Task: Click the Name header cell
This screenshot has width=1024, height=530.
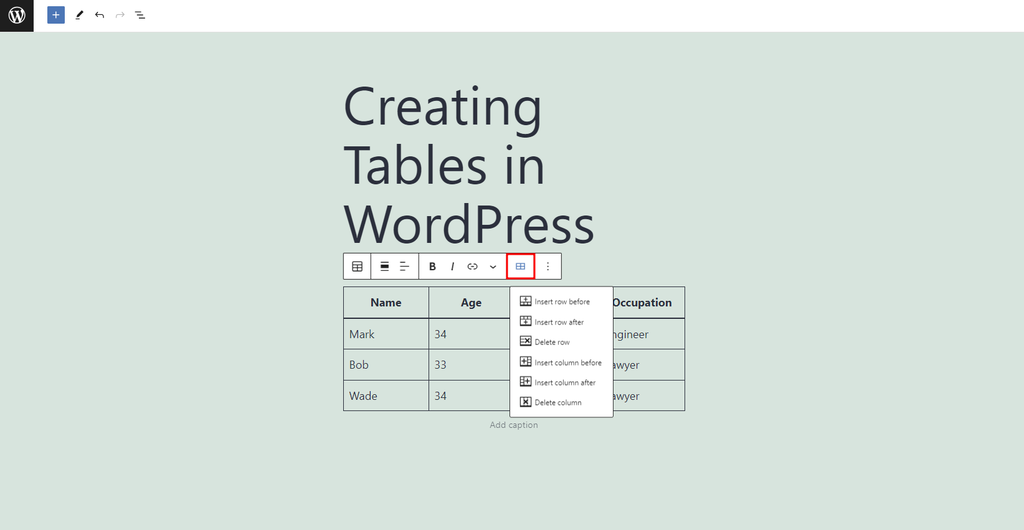Action: (386, 303)
